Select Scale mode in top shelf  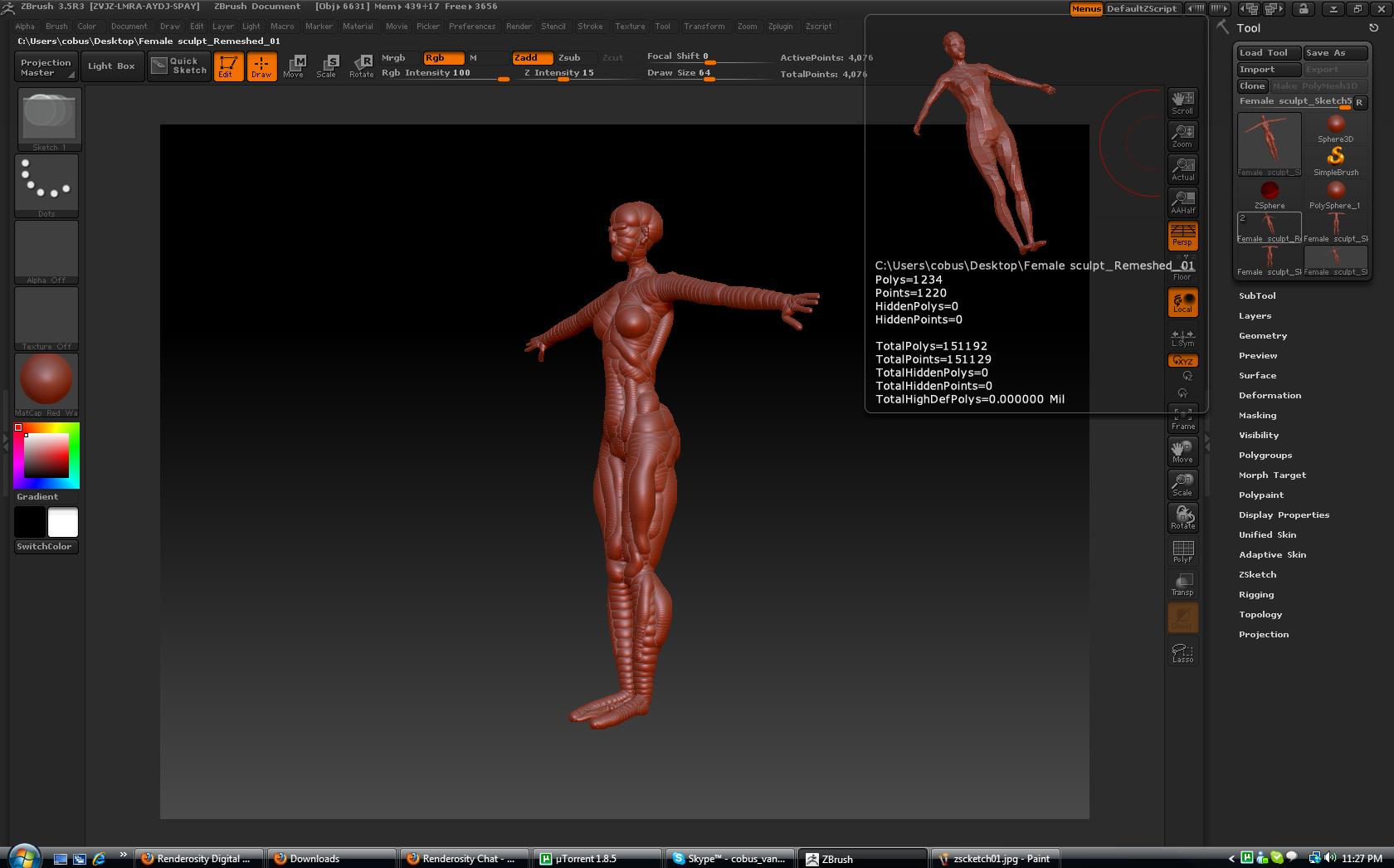(x=327, y=66)
